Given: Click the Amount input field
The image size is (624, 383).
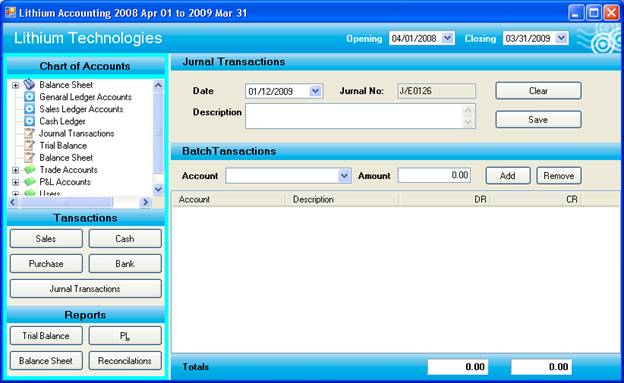Looking at the screenshot, I should pyautogui.click(x=434, y=175).
